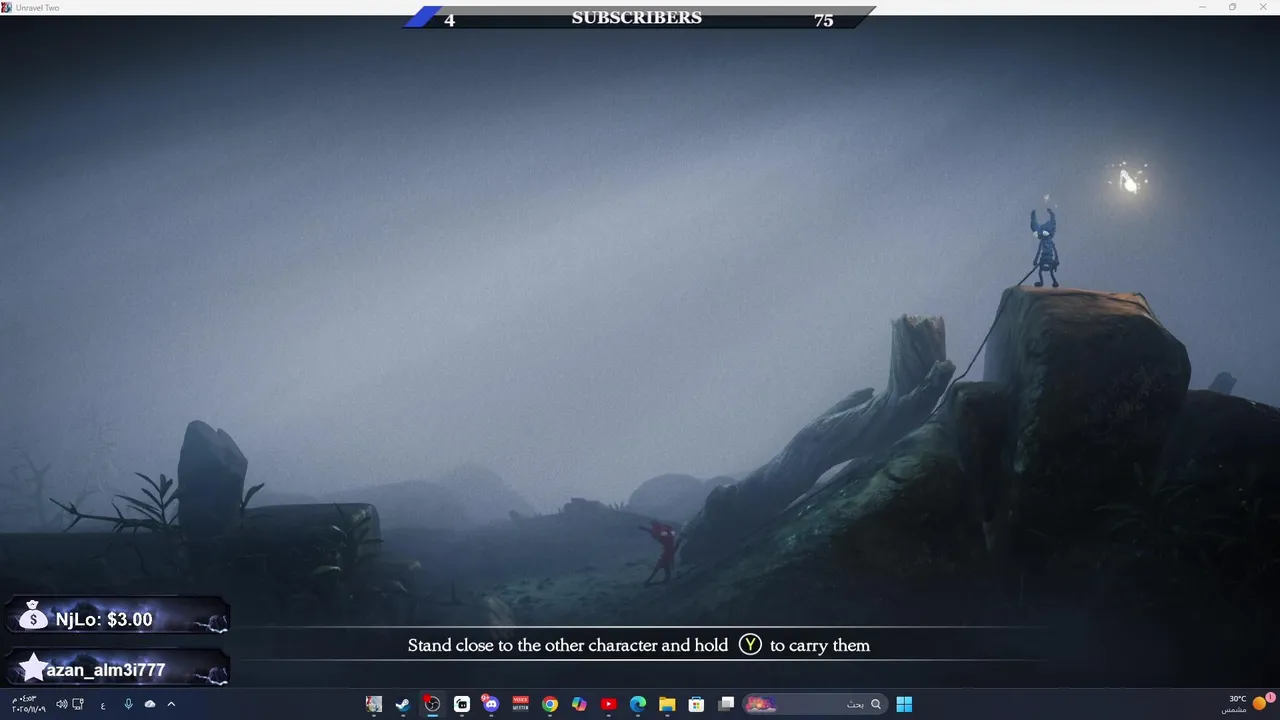The width and height of the screenshot is (1280, 720).
Task: Click the yellow Y button prompt
Action: pyautogui.click(x=750, y=645)
